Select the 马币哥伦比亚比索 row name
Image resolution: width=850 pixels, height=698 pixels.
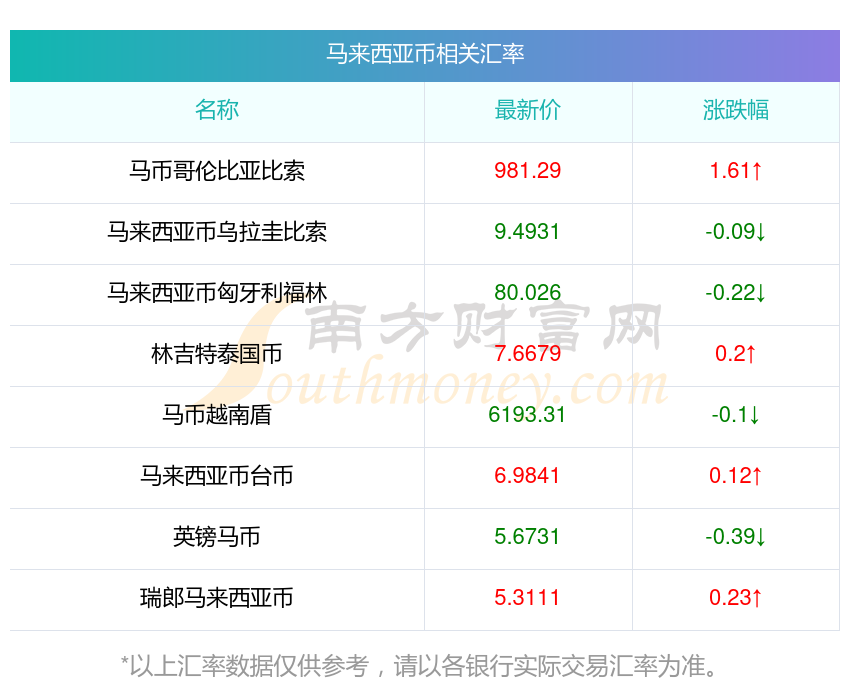coord(217,171)
